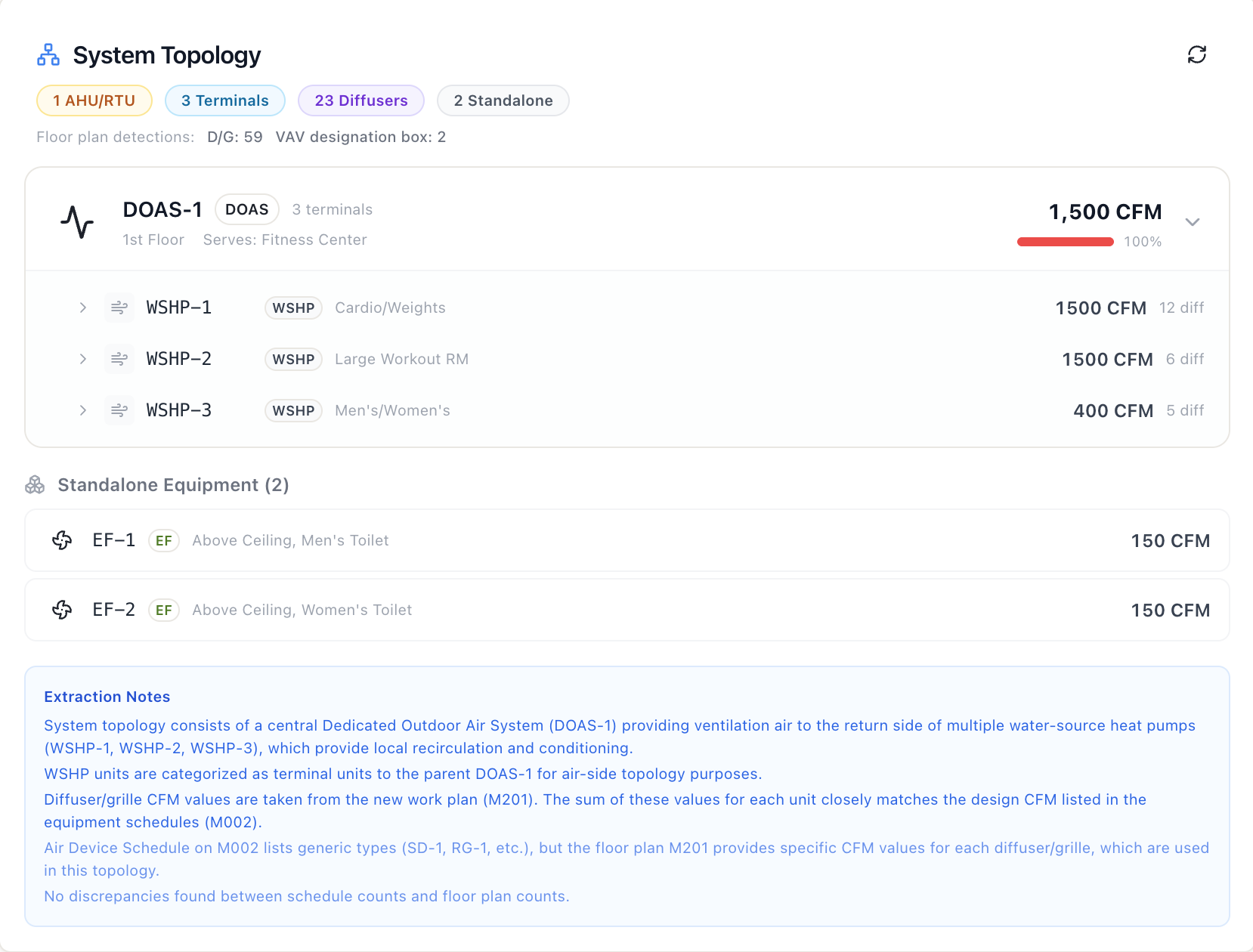Click the red DOAS-1 capacity bar
The width and height of the screenshot is (1253, 952).
point(1065,242)
